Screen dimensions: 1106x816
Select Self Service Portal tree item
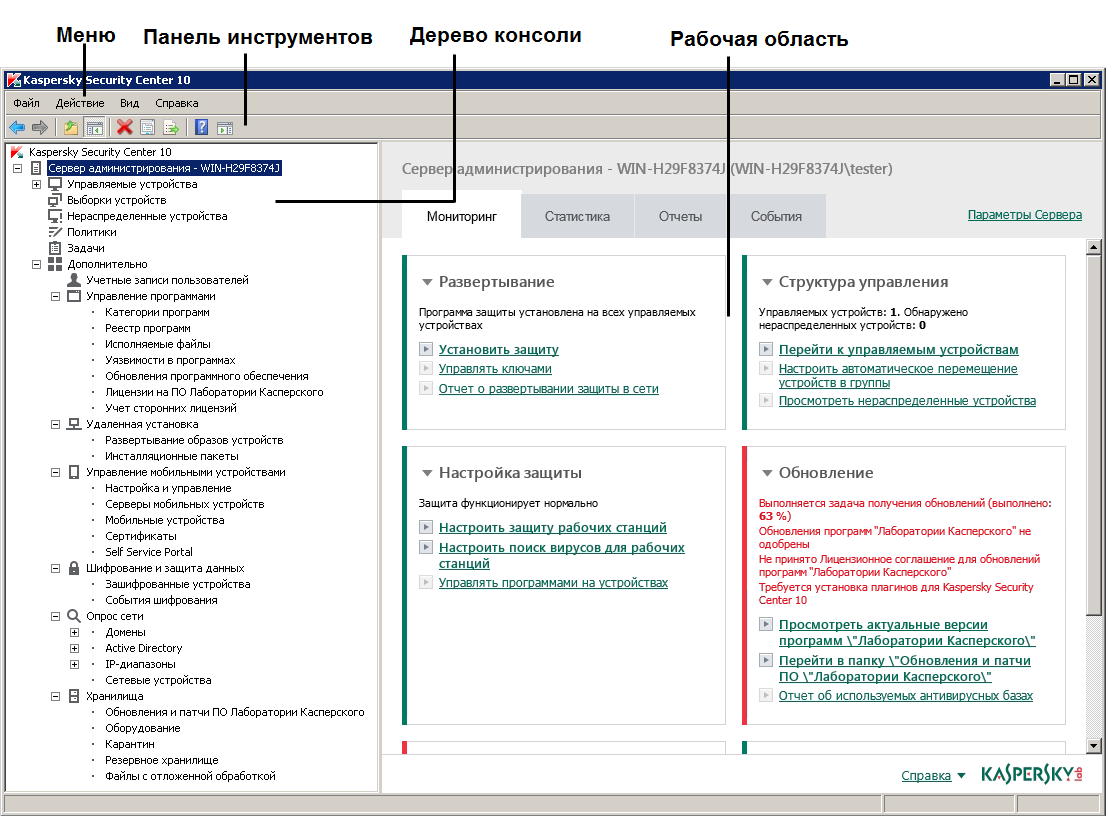[149, 552]
